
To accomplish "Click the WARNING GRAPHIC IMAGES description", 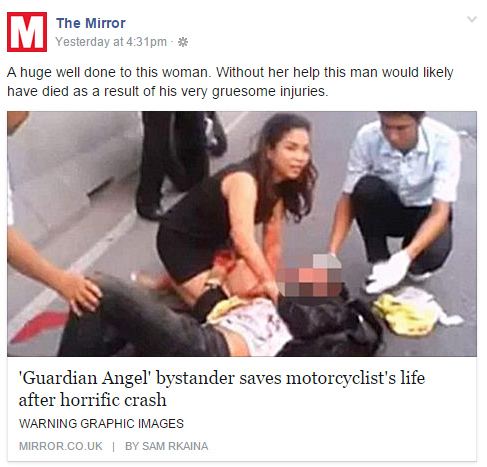I will tap(101, 424).
